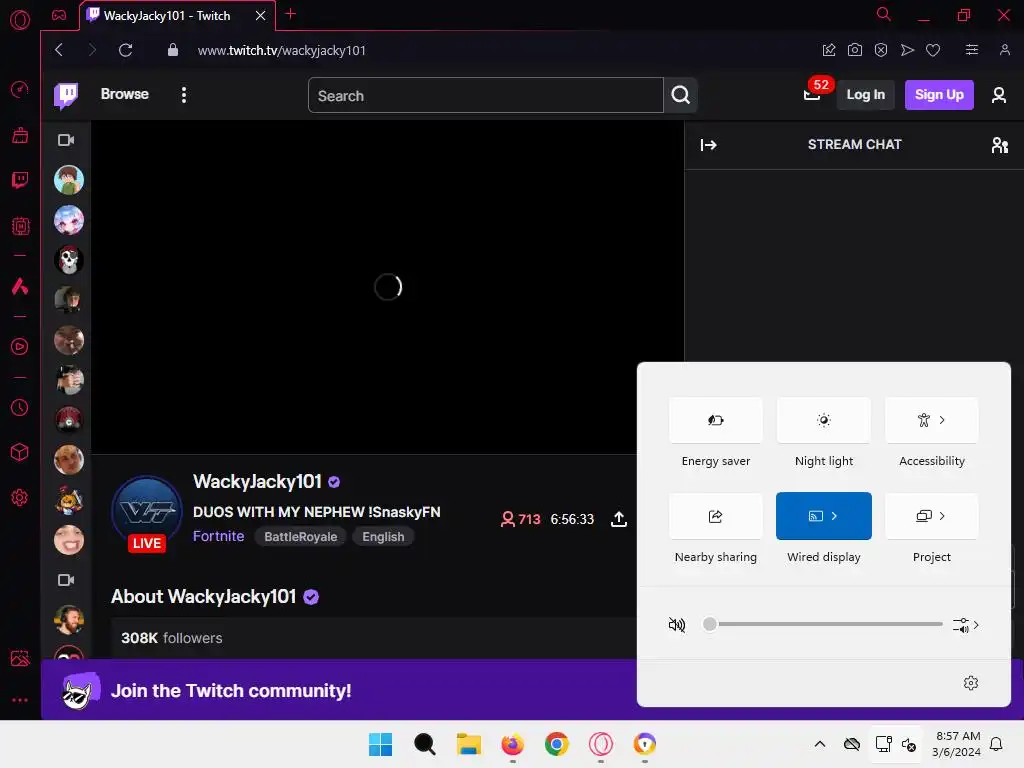This screenshot has width=1024, height=768.
Task: Click the Sign Up button
Action: pos(939,95)
